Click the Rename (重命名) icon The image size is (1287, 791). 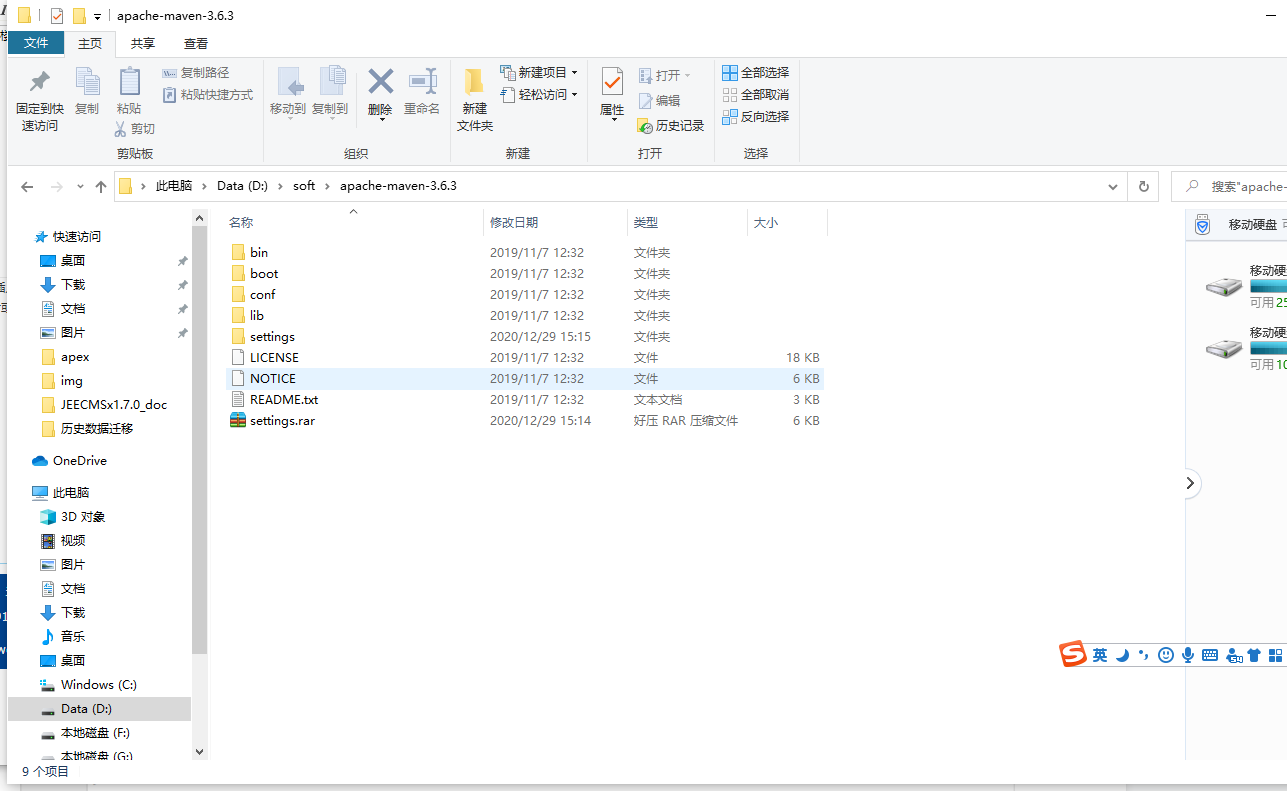[x=422, y=82]
